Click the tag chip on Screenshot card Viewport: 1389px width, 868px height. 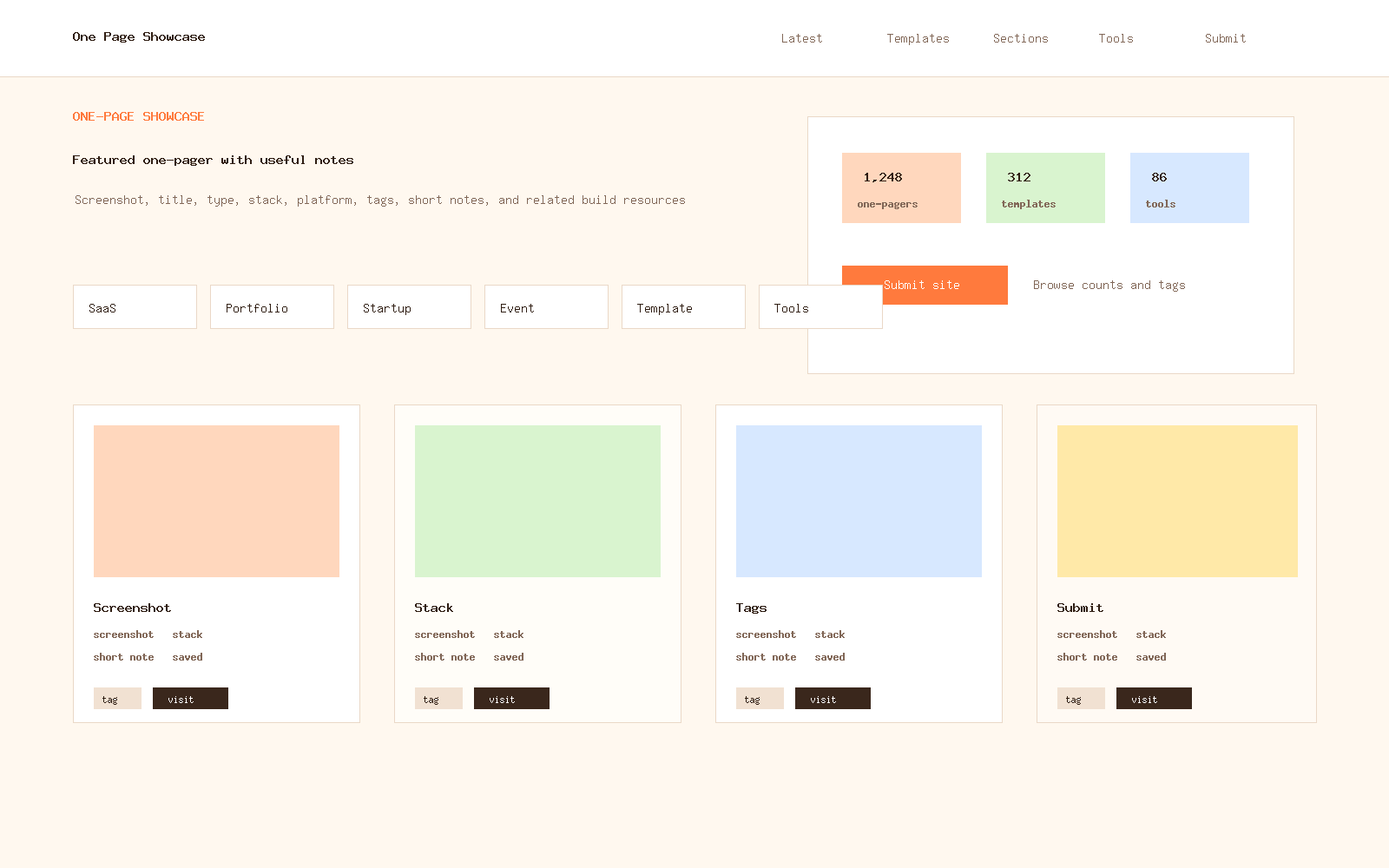(x=117, y=699)
